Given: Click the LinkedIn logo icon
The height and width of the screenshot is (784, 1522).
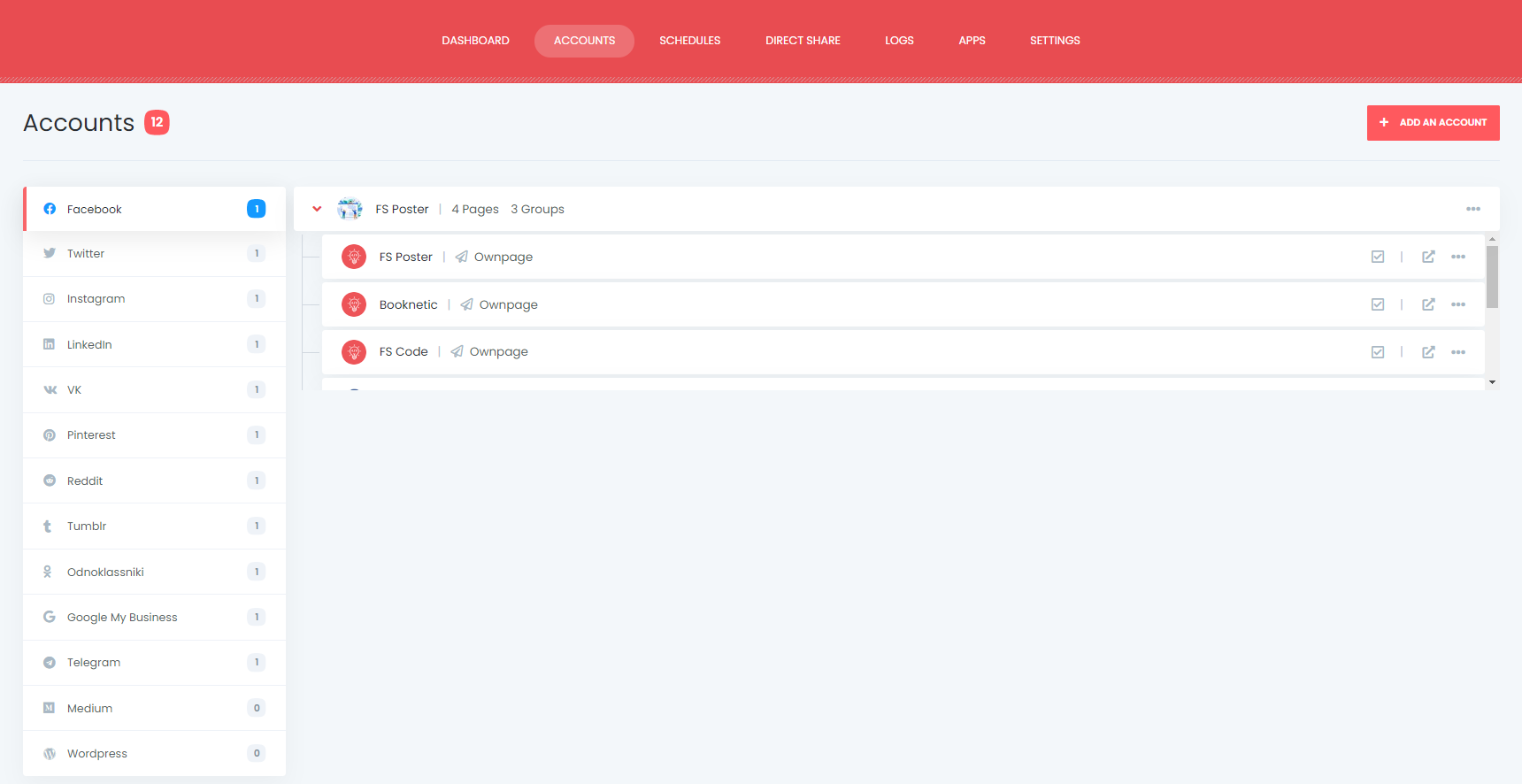Looking at the screenshot, I should 50,344.
